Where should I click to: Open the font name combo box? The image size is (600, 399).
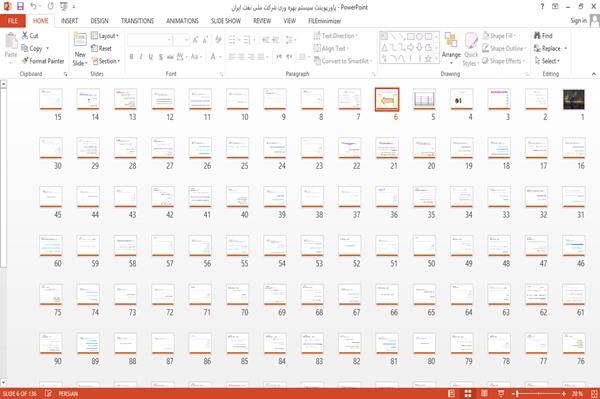point(149,40)
